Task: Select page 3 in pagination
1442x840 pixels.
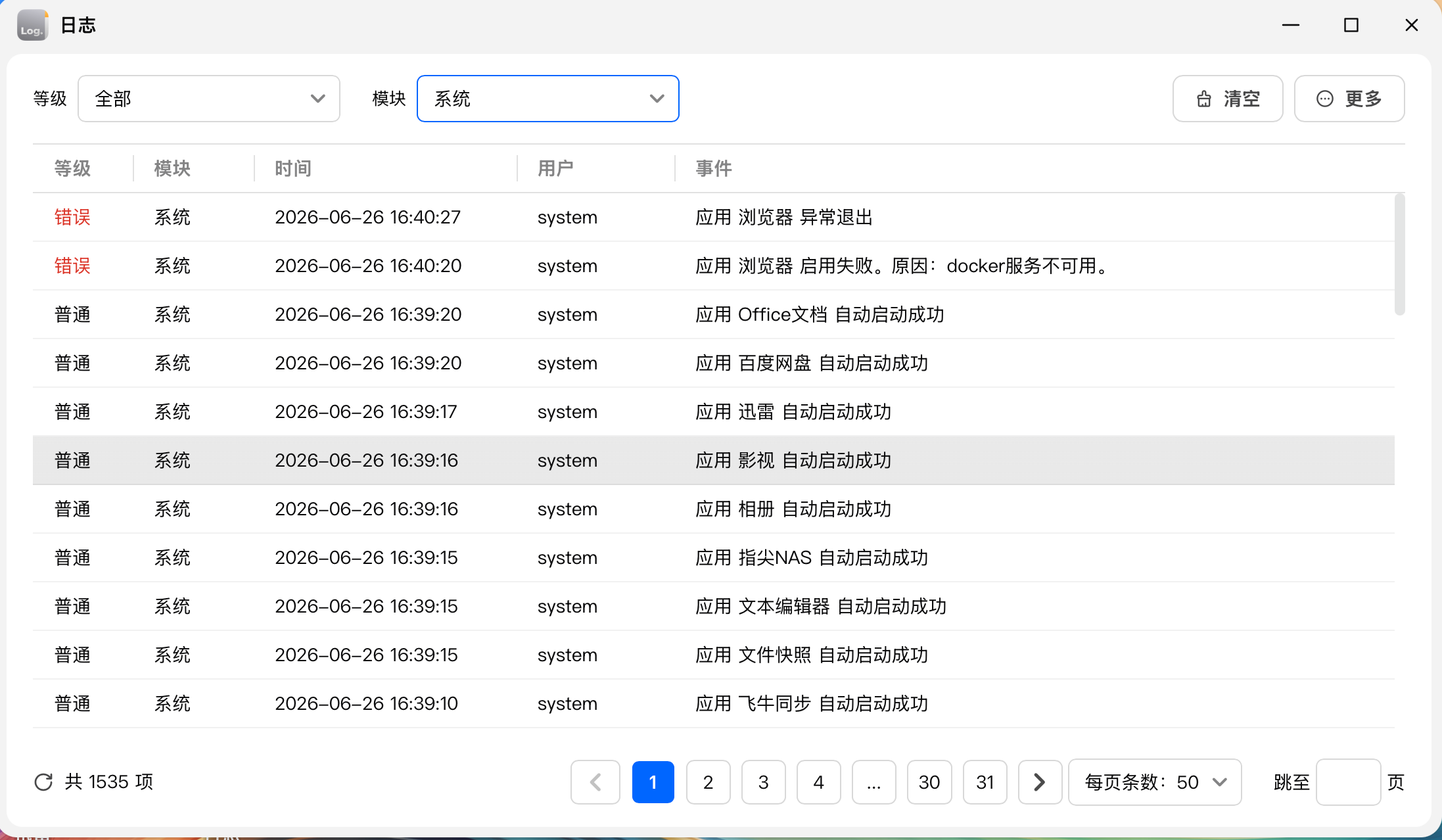Action: click(x=764, y=782)
